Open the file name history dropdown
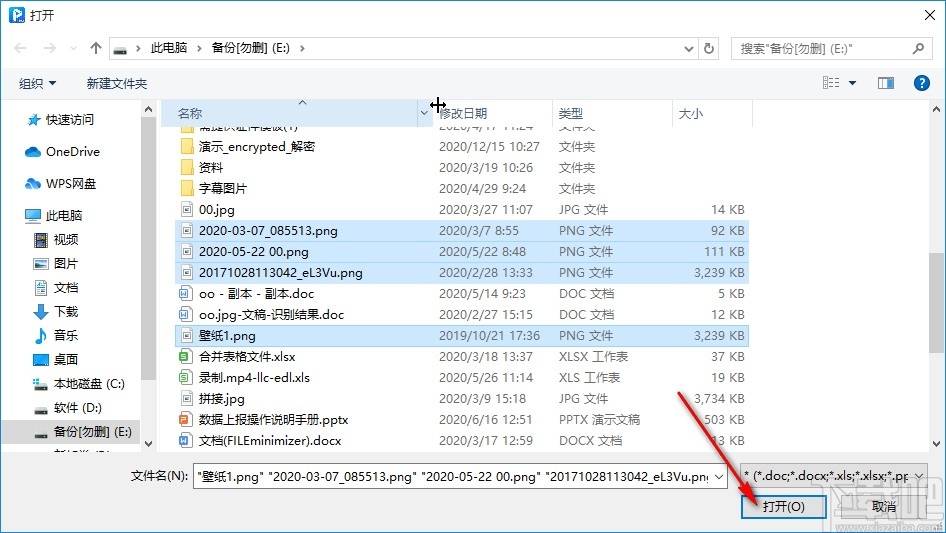This screenshot has width=946, height=533. [719, 476]
